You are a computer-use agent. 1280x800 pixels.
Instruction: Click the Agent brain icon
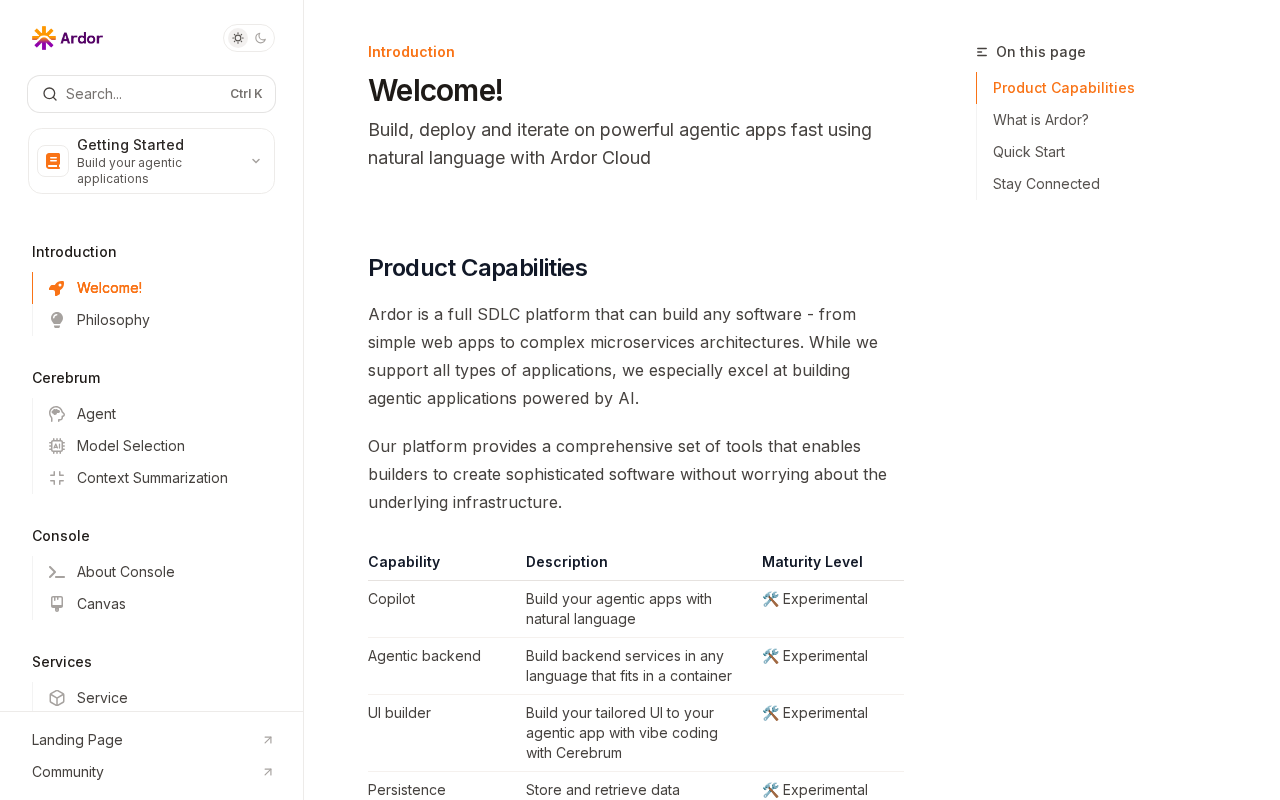click(x=57, y=414)
